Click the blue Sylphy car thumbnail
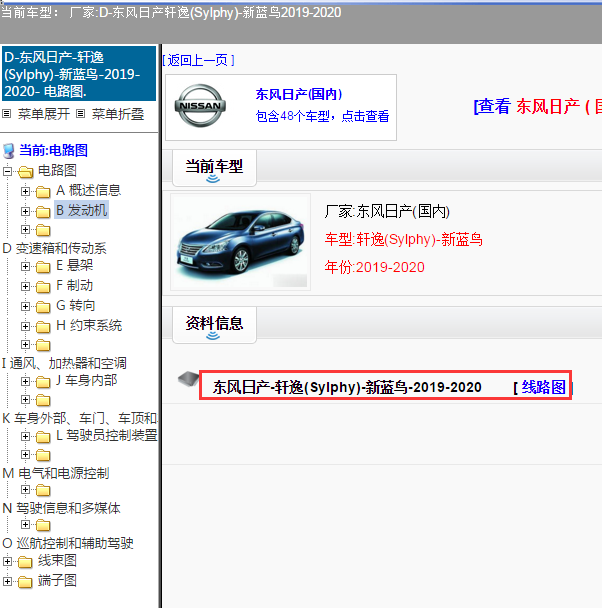Screen dimensions: 602x608 (x=240, y=242)
